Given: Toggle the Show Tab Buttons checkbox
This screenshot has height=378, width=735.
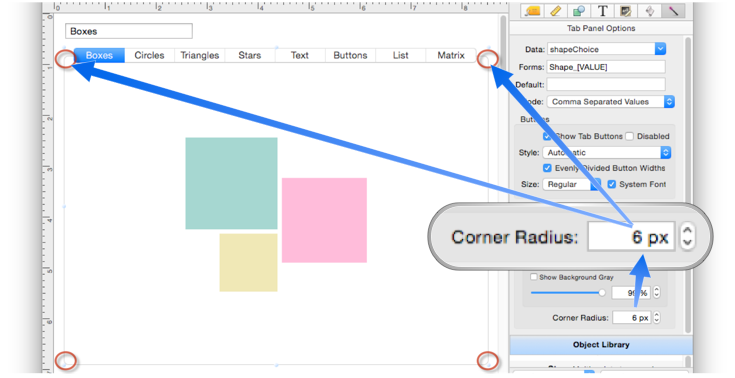Looking at the screenshot, I should click(x=547, y=136).
